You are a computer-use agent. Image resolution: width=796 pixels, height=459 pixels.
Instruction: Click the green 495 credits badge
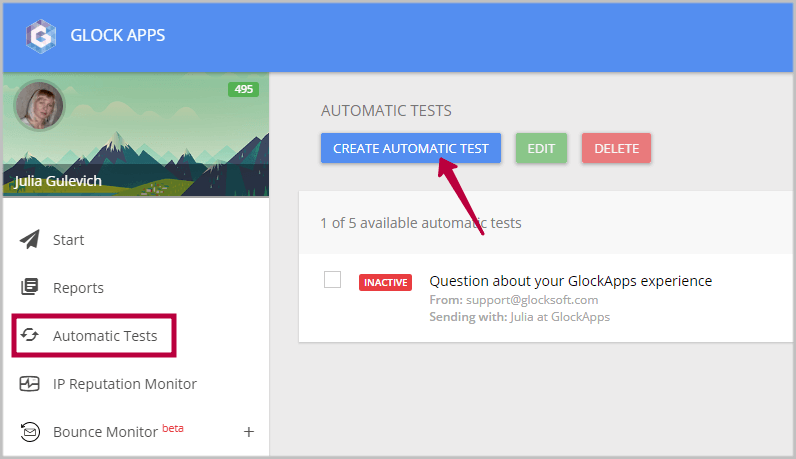tap(244, 89)
